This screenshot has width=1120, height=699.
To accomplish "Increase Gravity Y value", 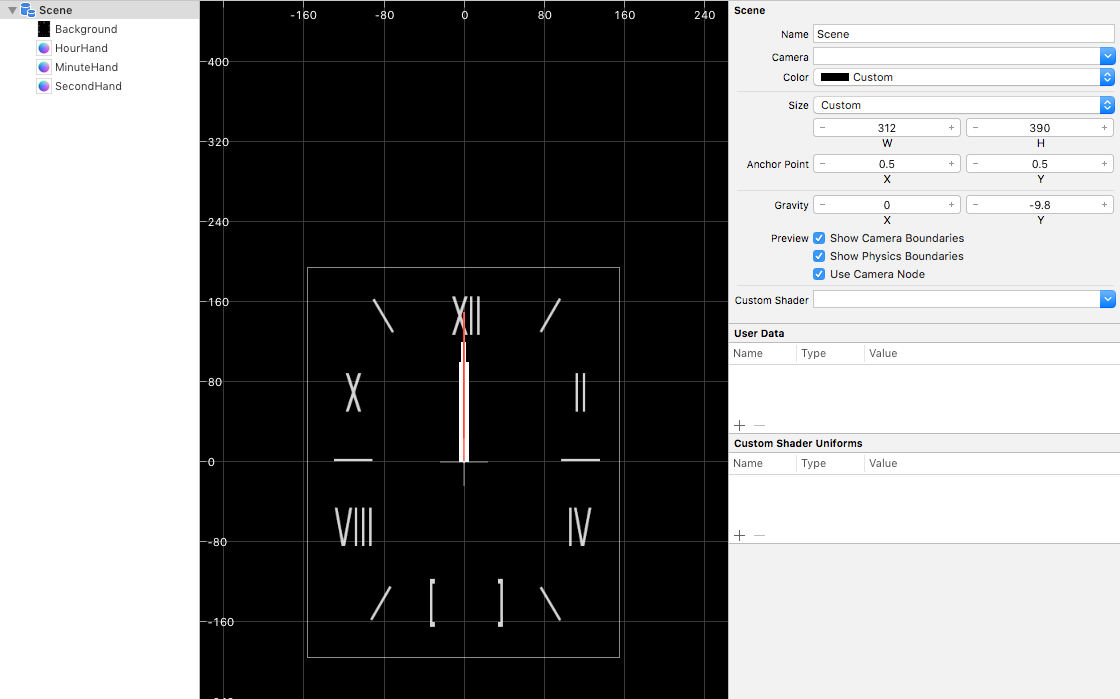I will pos(1104,205).
